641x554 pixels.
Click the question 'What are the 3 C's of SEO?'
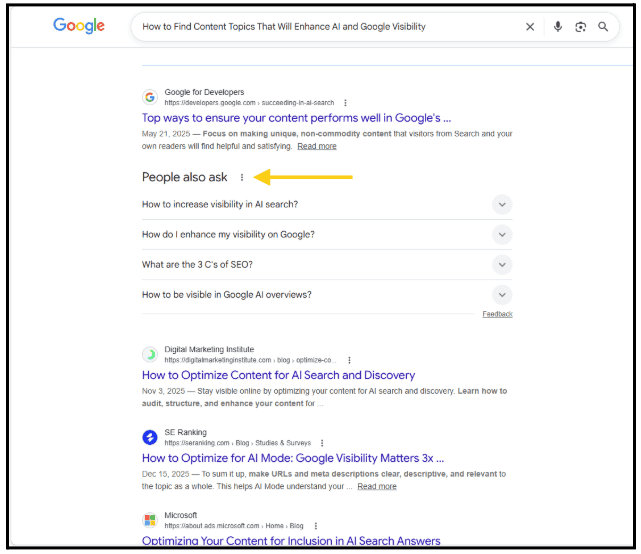click(197, 265)
